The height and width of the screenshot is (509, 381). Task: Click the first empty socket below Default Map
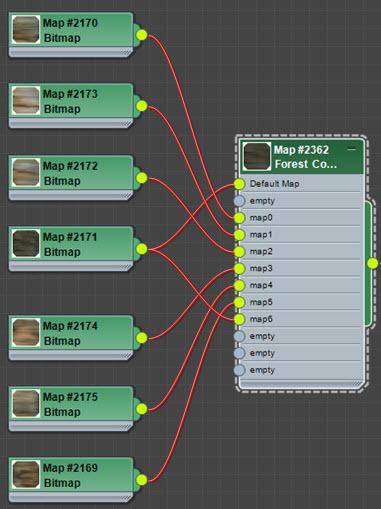tap(239, 201)
